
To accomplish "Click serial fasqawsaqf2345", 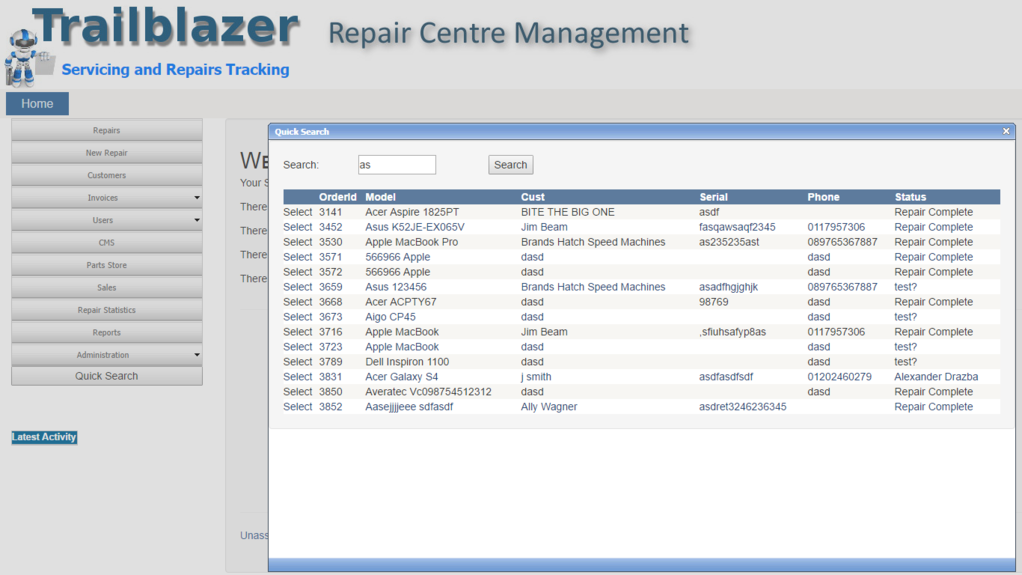I will 737,228.
